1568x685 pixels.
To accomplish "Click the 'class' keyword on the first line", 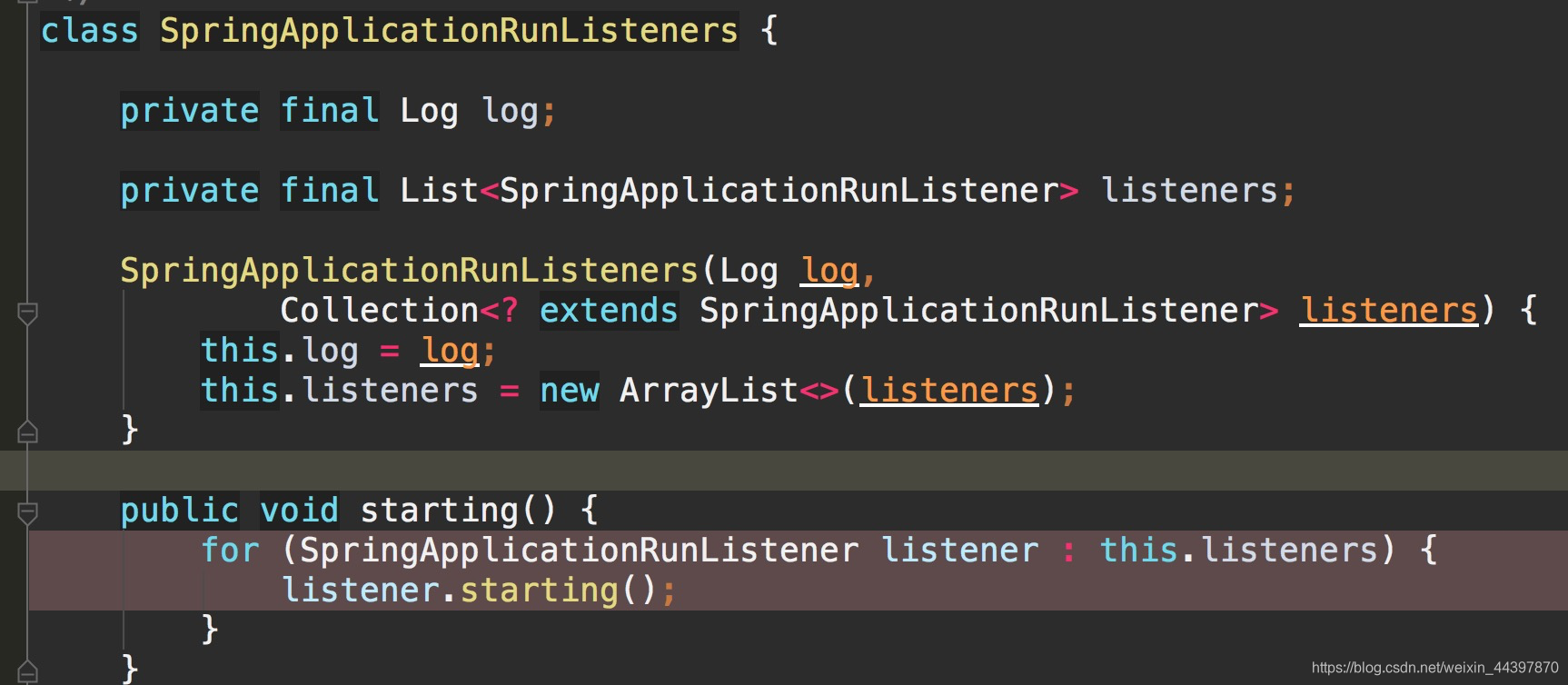I will pos(89,31).
